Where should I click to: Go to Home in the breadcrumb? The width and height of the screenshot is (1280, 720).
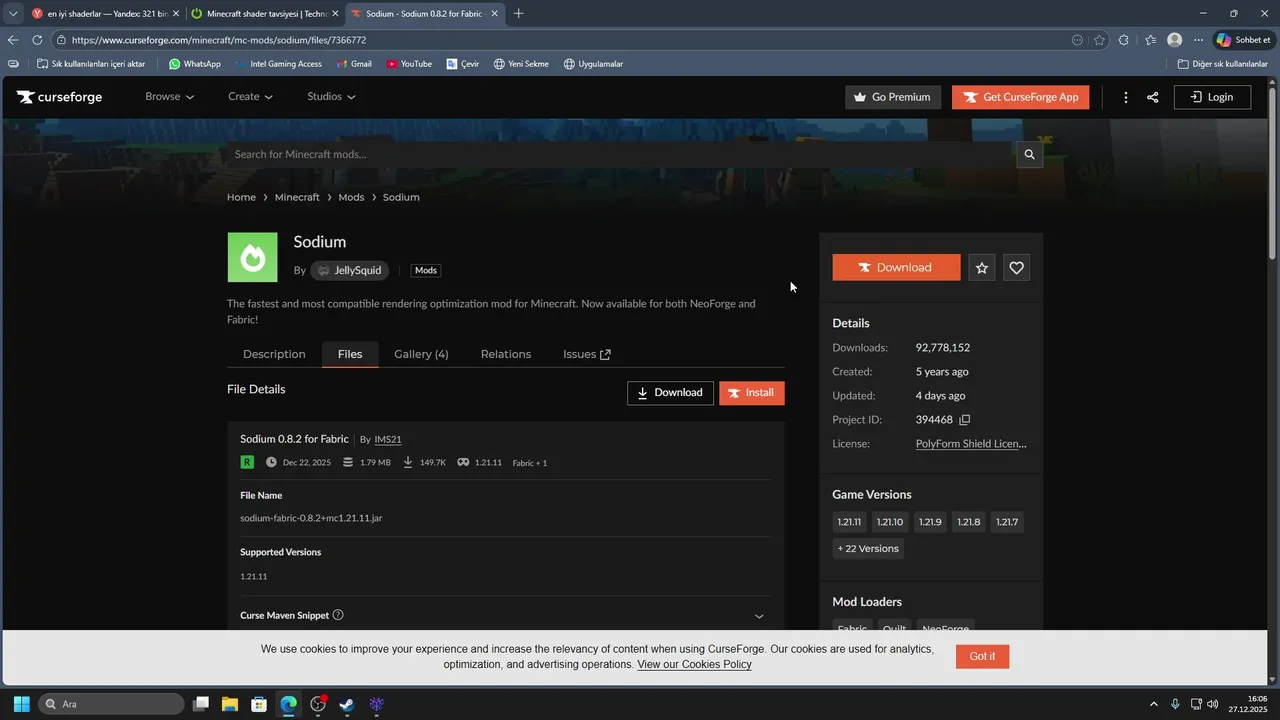tap(241, 197)
